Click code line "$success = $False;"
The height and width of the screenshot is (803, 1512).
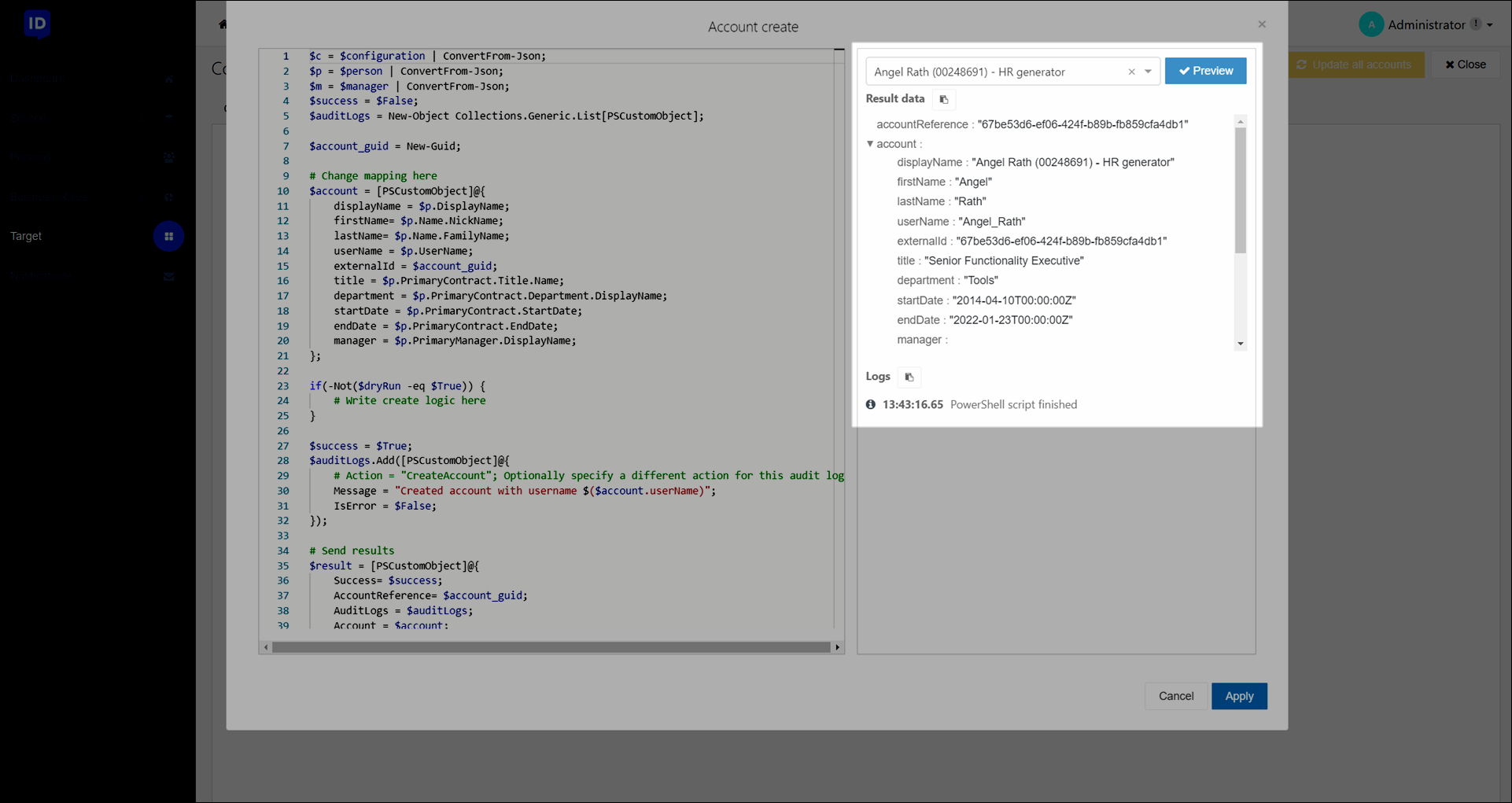point(363,101)
